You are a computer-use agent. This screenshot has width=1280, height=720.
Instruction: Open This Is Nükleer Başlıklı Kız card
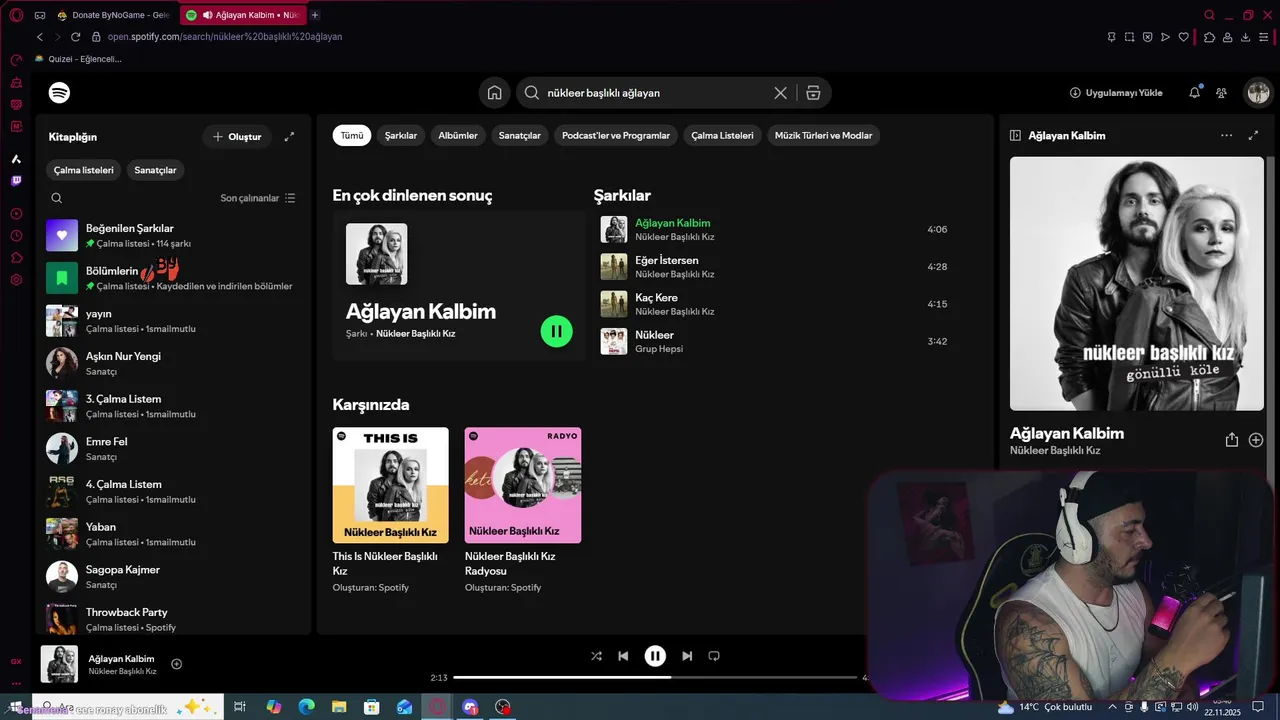point(391,510)
